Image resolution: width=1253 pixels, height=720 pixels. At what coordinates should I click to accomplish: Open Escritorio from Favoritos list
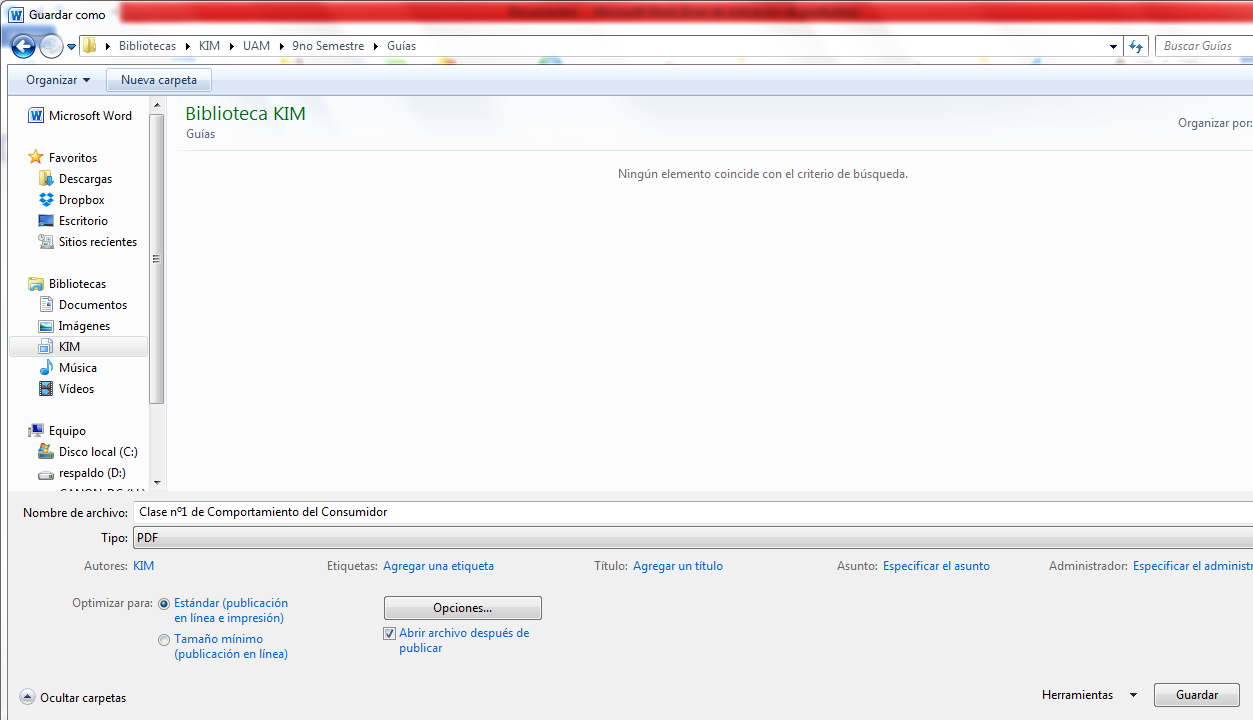click(83, 221)
